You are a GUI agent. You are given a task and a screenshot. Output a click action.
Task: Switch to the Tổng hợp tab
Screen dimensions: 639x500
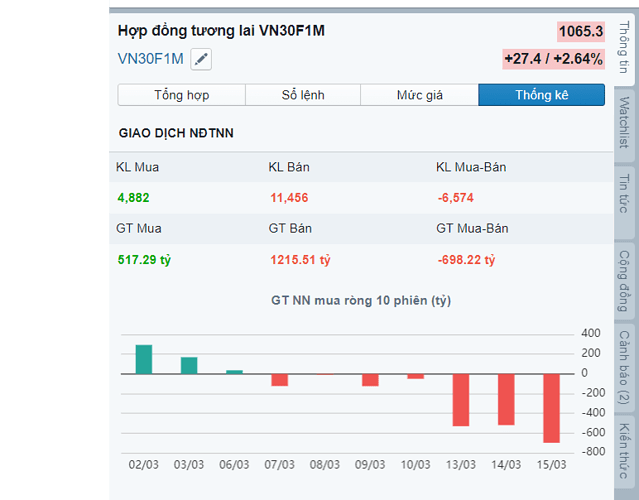[182, 95]
